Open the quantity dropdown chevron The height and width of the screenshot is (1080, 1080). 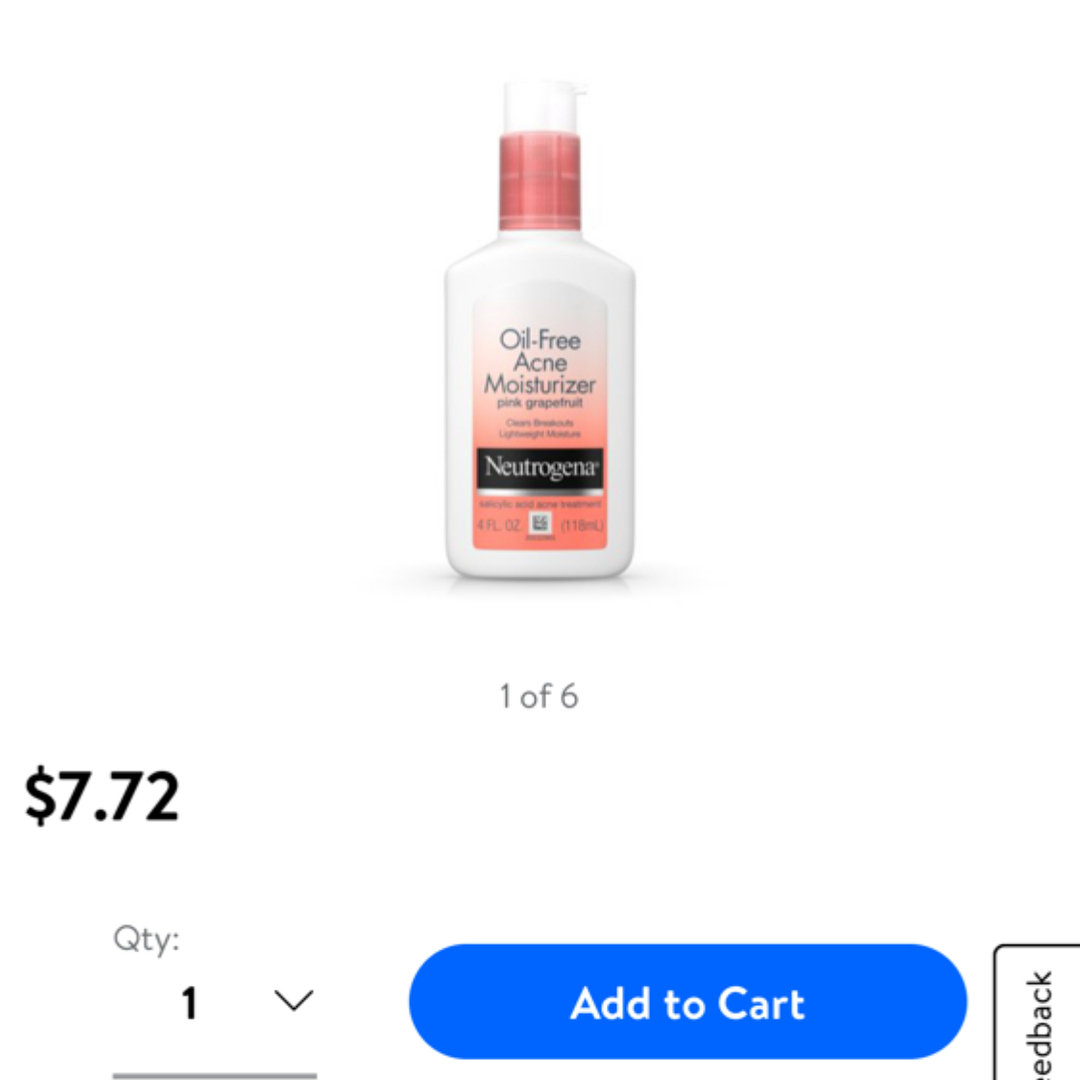pyautogui.click(x=293, y=1001)
